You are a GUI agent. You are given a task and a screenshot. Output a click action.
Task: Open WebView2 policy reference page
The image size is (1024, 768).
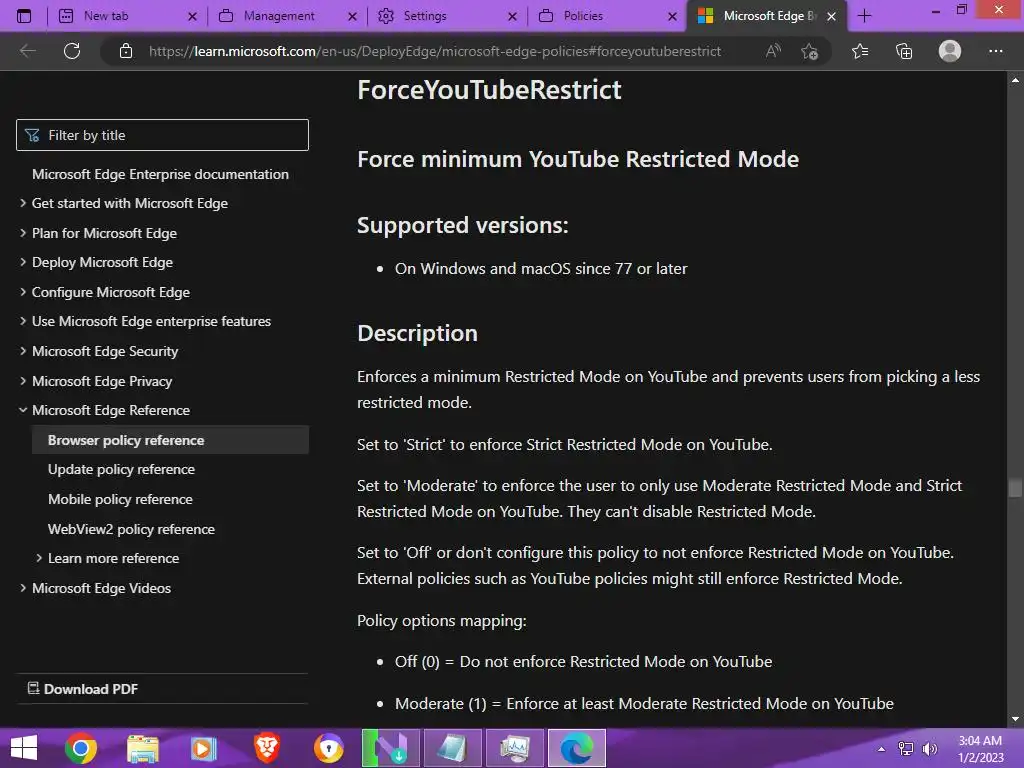coord(131,529)
